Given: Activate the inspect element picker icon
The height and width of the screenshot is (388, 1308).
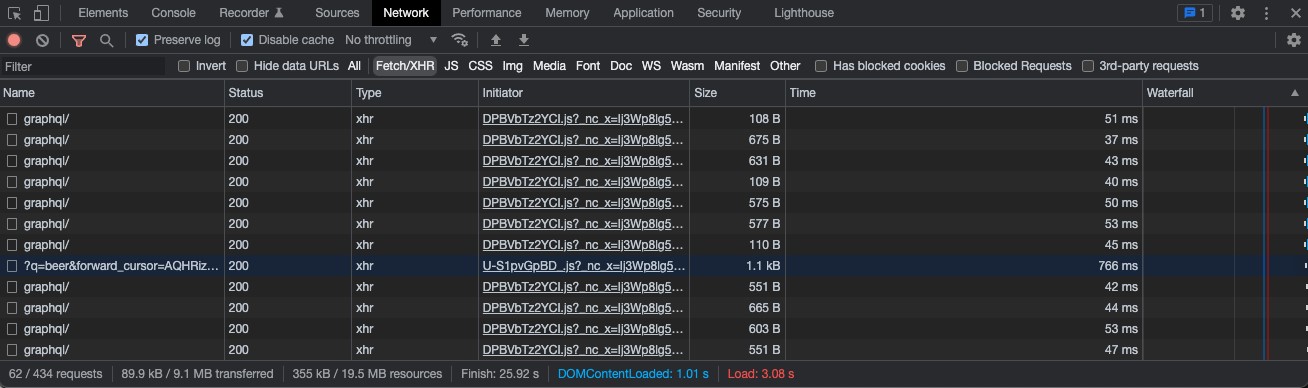Looking at the screenshot, I should tap(15, 13).
